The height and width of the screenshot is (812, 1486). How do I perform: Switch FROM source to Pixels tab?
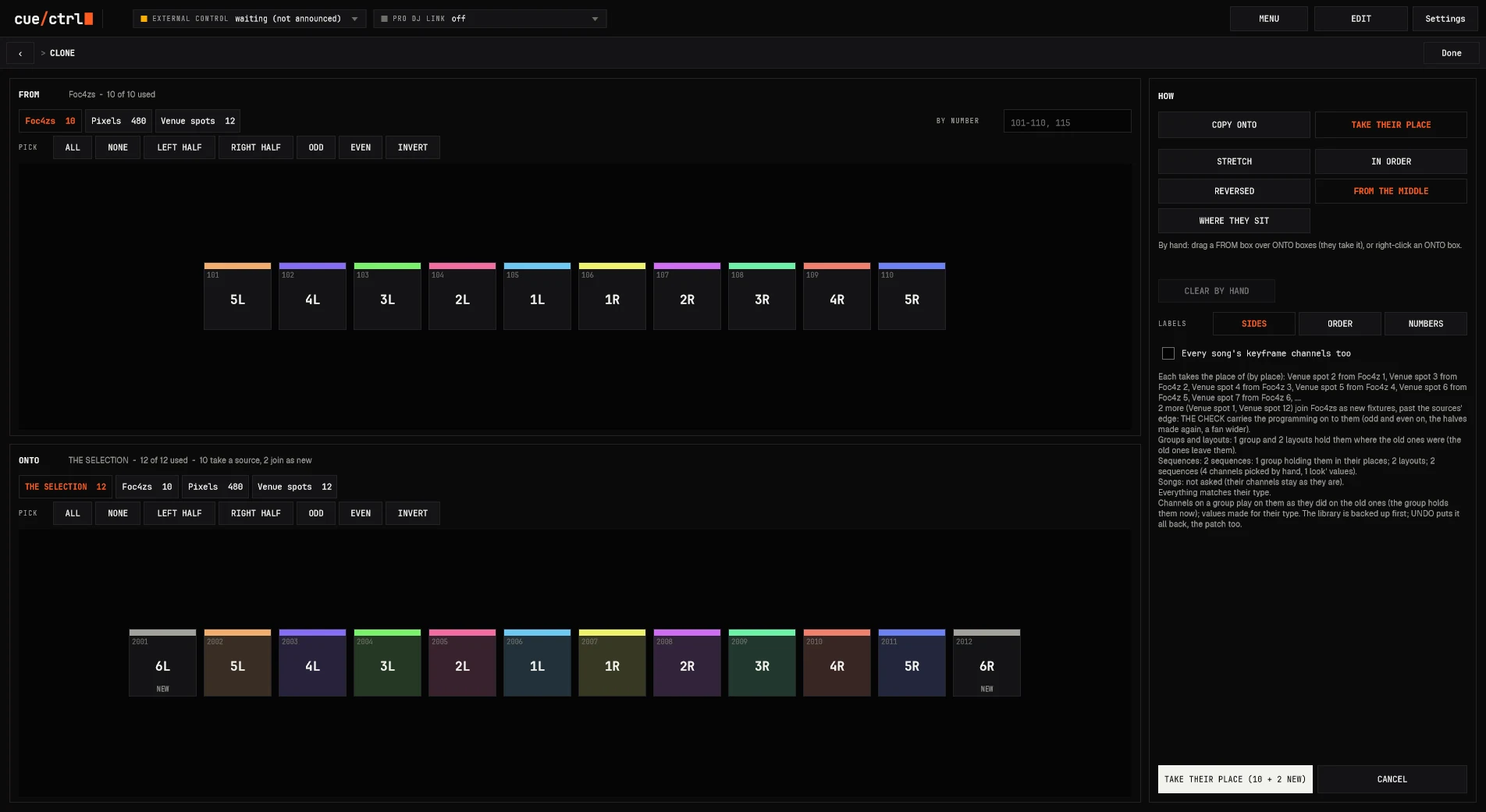pyautogui.click(x=118, y=121)
